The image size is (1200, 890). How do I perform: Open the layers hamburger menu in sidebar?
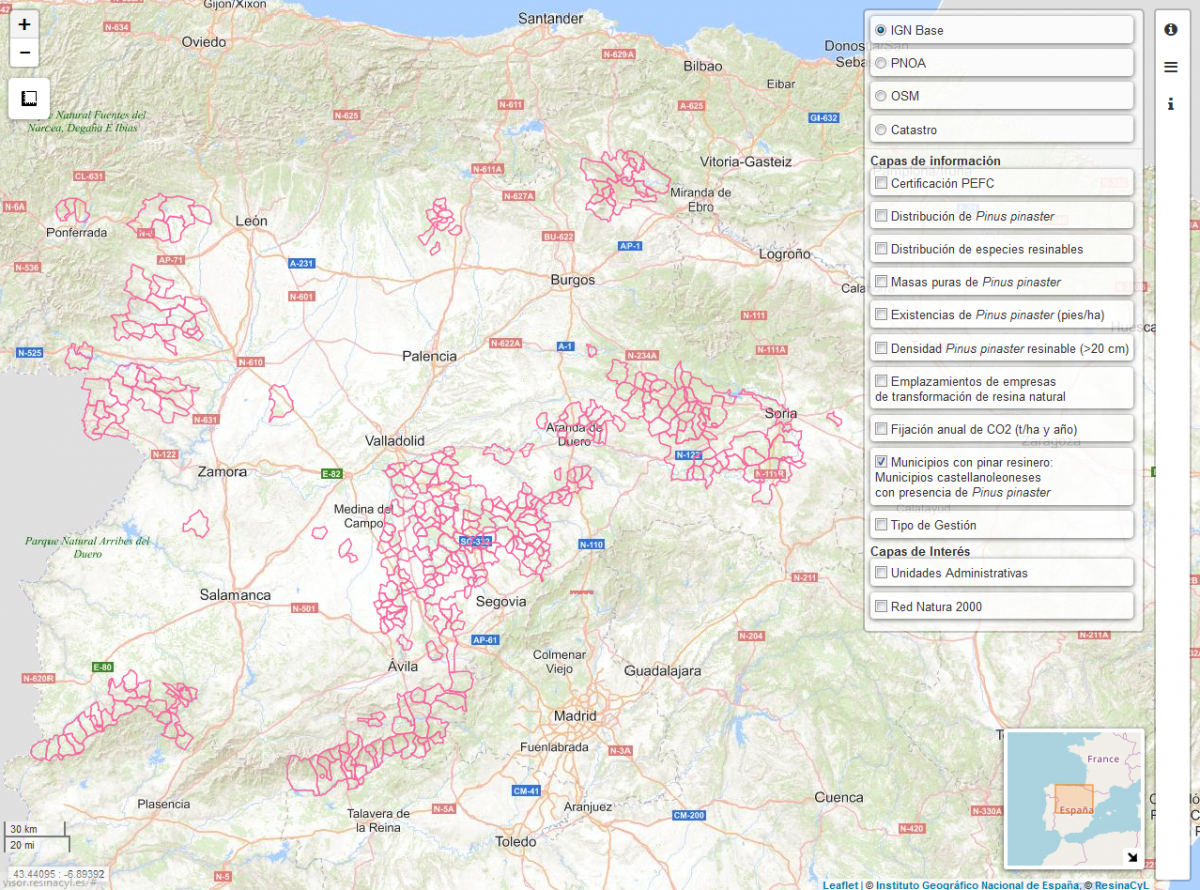(1170, 67)
